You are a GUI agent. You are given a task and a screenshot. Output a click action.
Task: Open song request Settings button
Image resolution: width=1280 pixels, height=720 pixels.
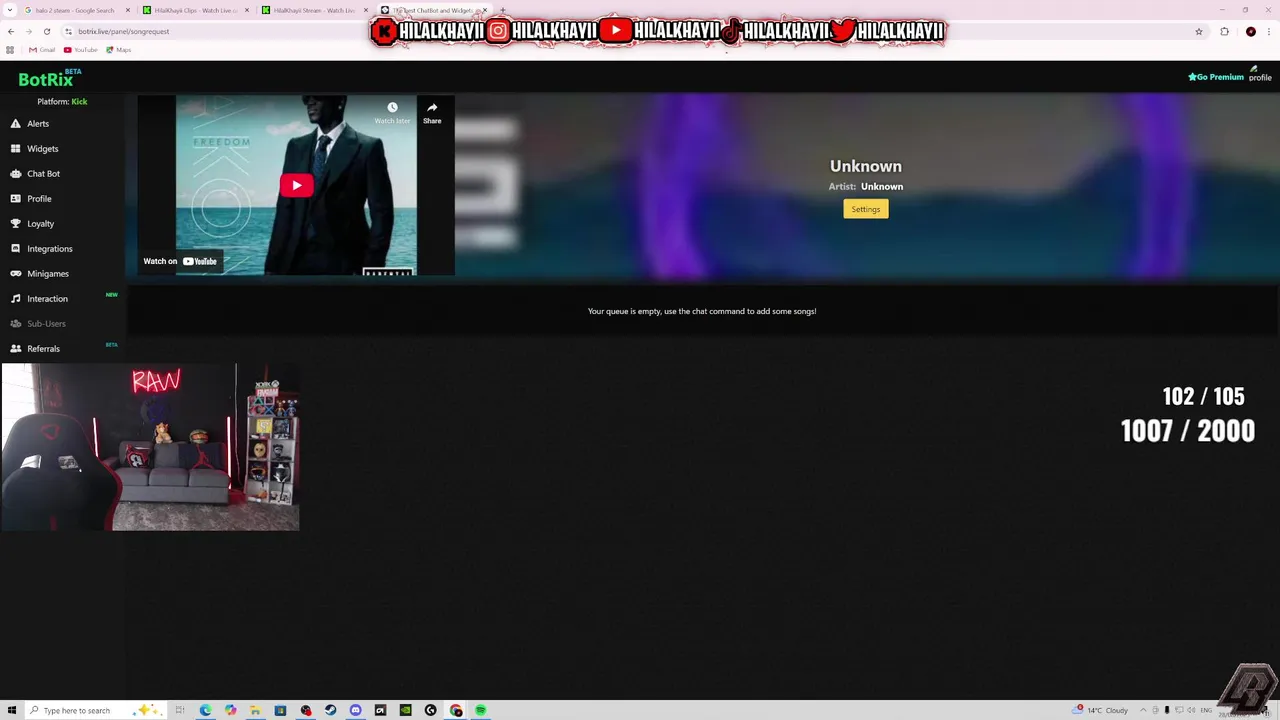866,209
